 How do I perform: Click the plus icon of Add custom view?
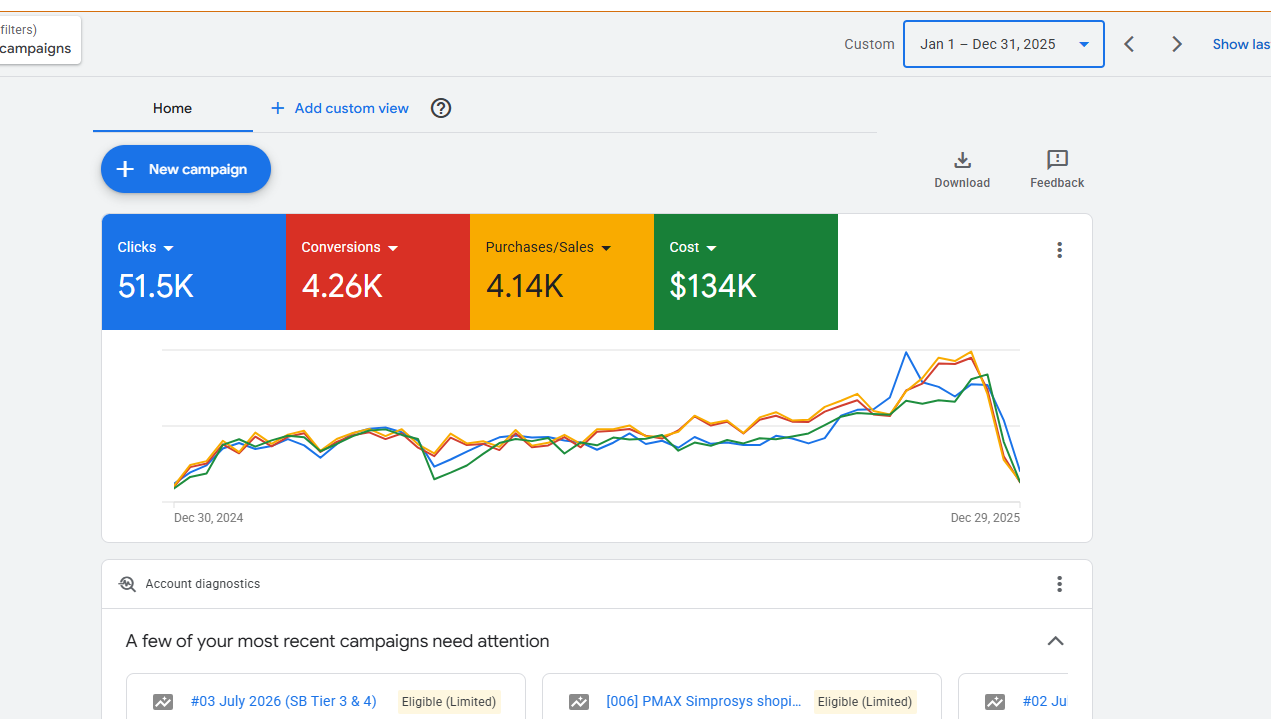[x=278, y=108]
